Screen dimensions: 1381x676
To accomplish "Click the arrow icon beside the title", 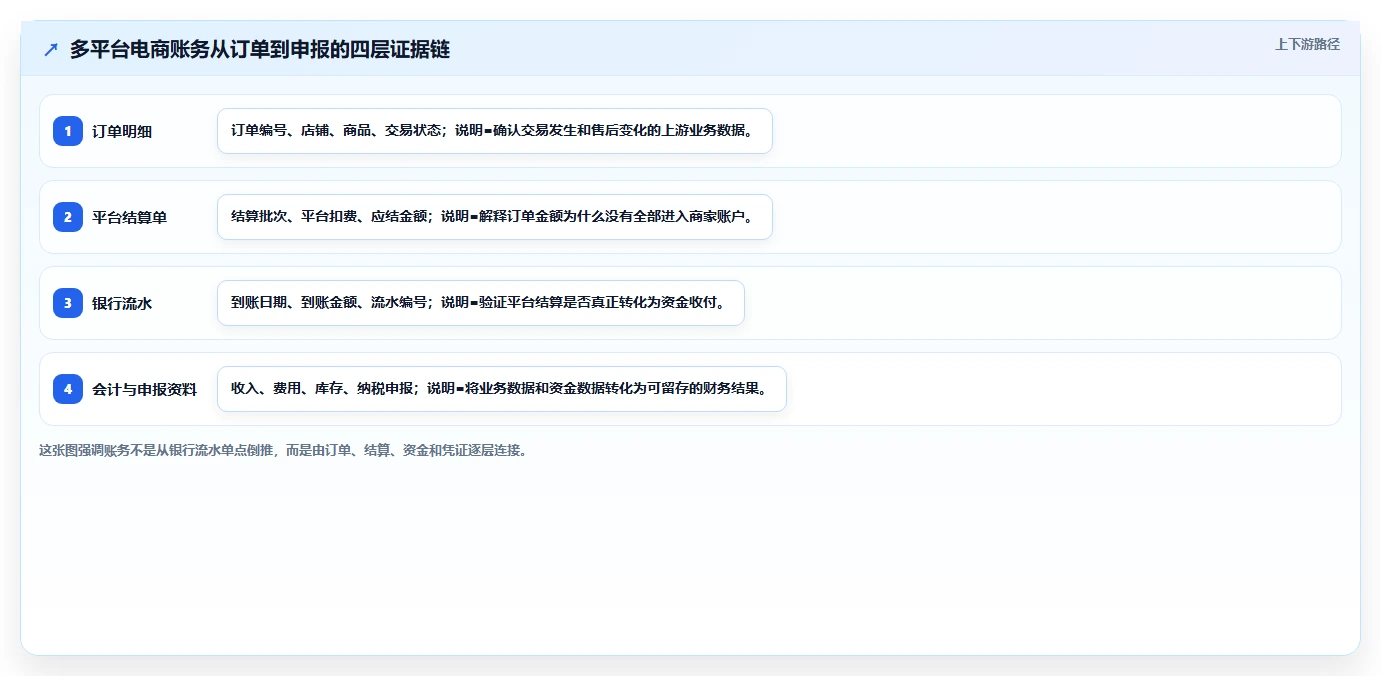I will (51, 49).
